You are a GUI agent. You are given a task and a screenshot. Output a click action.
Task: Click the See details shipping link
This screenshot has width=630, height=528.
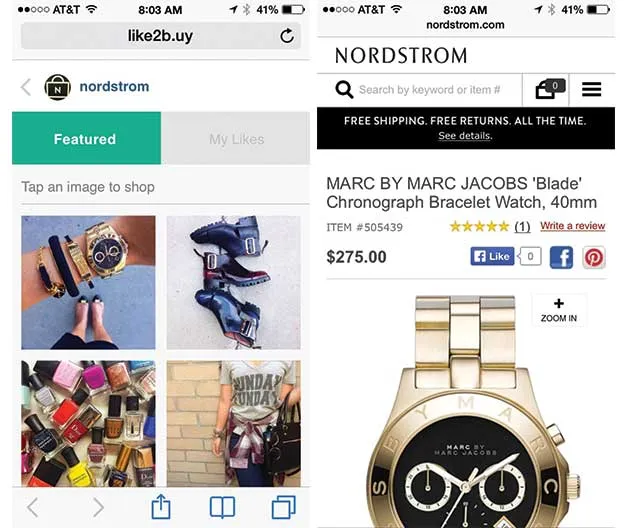[465, 136]
